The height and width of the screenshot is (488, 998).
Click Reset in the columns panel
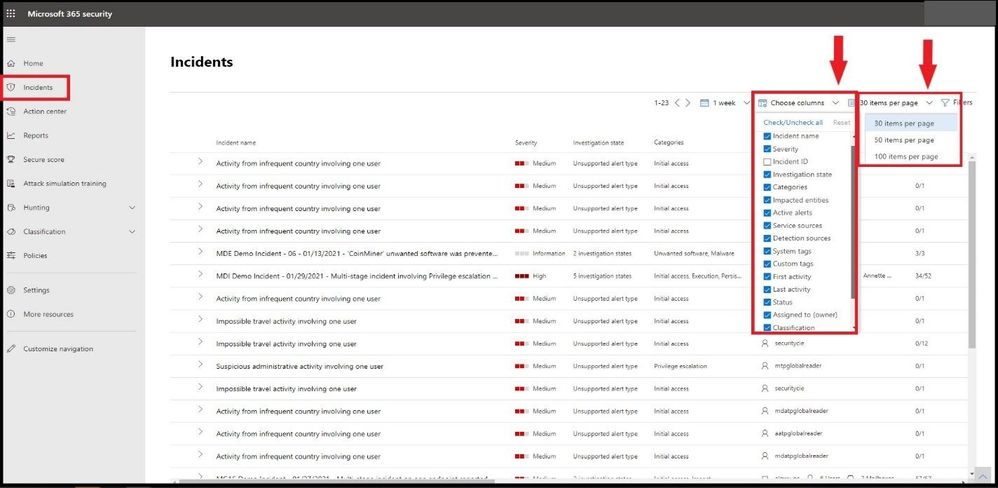pos(841,123)
